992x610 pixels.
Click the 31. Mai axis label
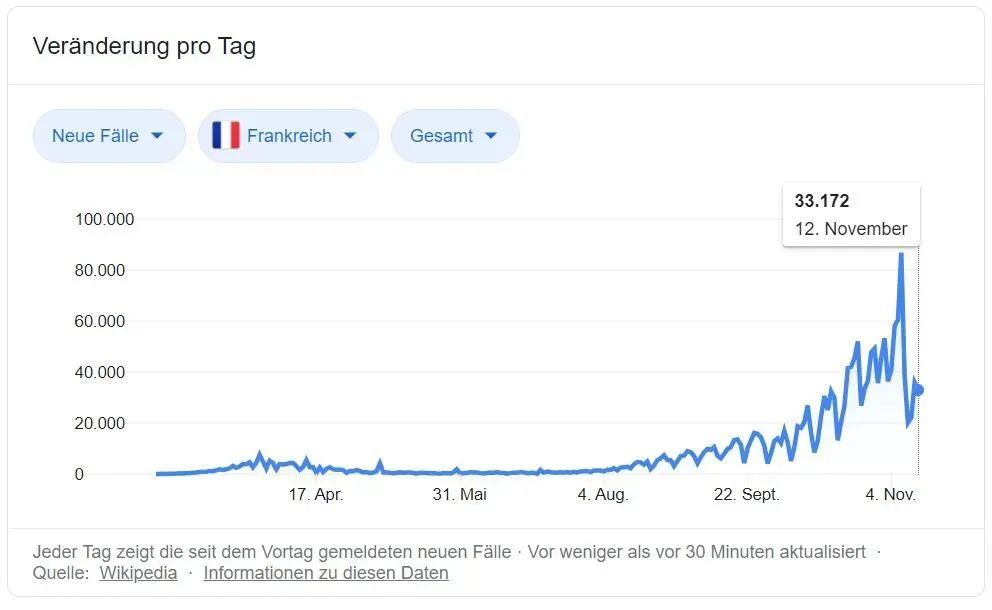click(459, 494)
